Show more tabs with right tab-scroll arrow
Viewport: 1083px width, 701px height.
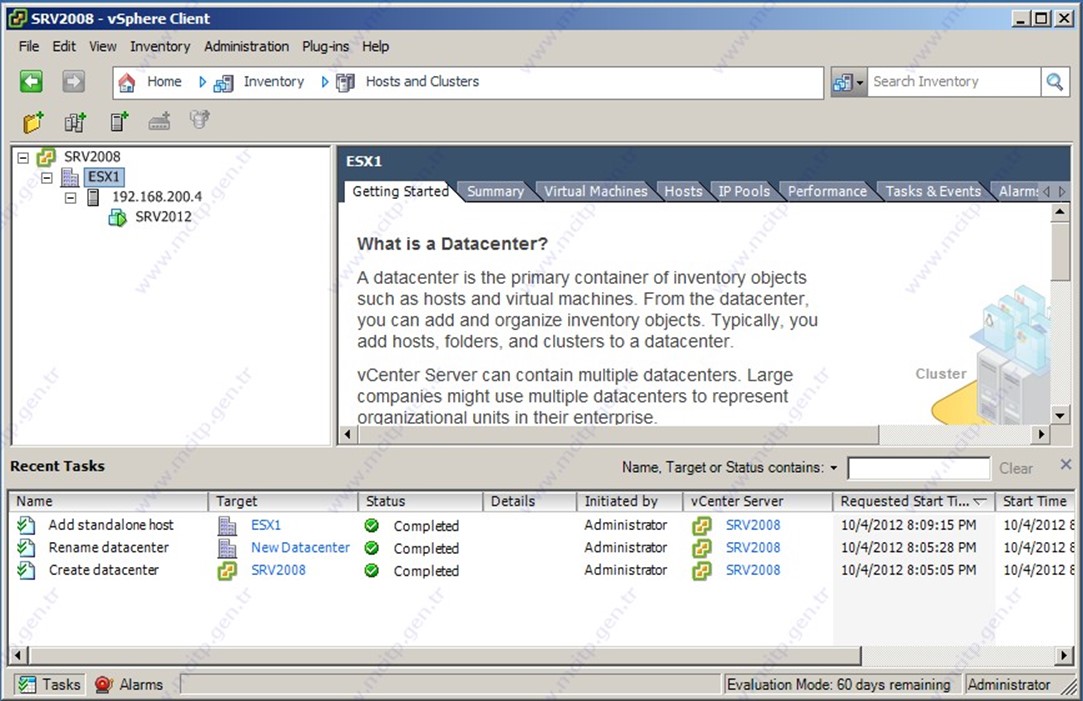pyautogui.click(x=1062, y=191)
